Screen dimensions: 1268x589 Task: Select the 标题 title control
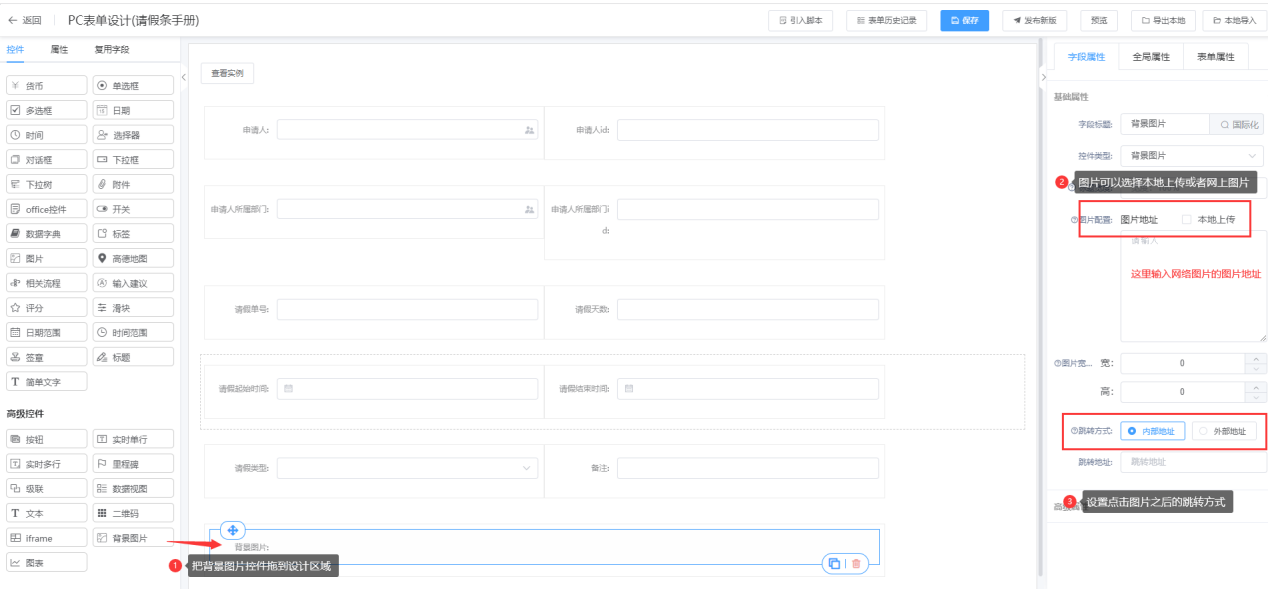[133, 356]
